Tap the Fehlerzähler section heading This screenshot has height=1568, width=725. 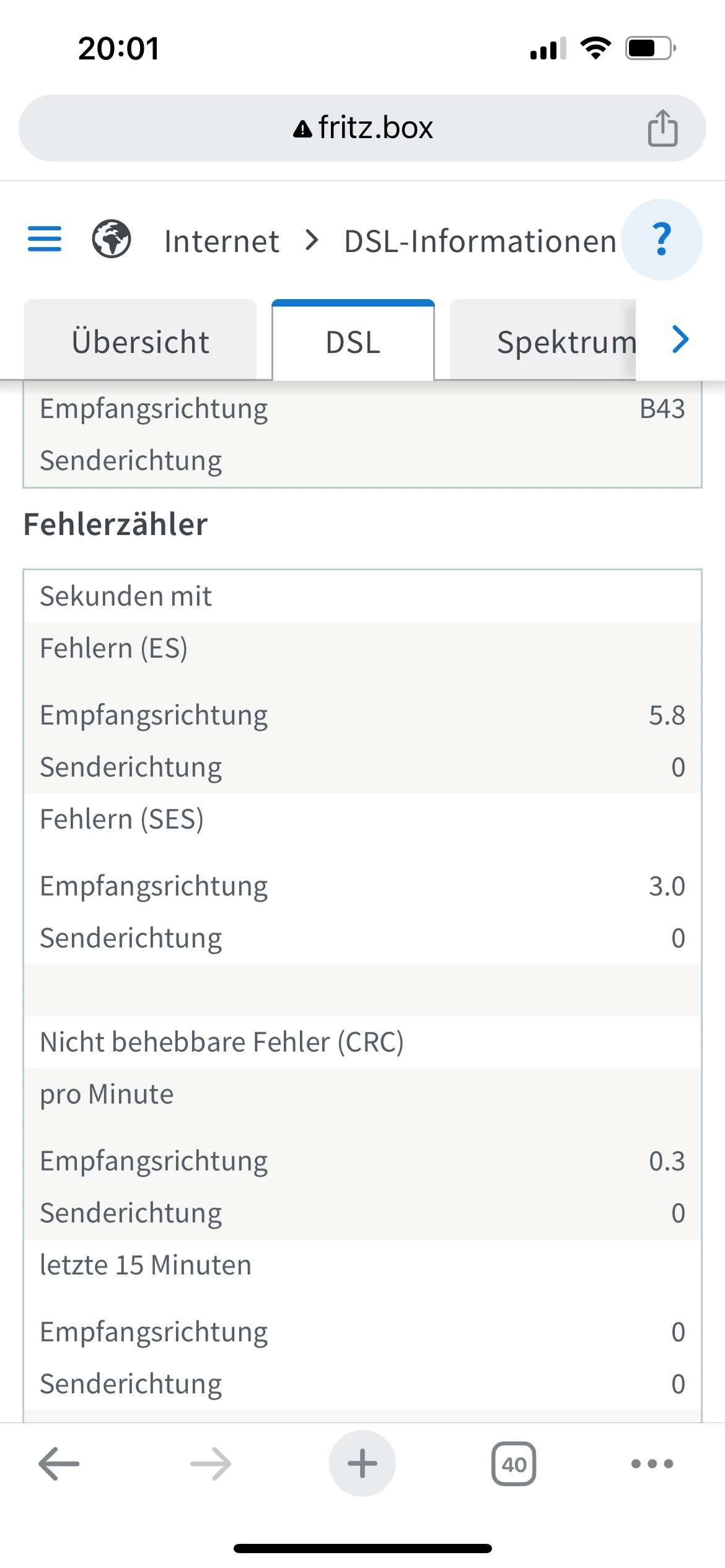115,525
